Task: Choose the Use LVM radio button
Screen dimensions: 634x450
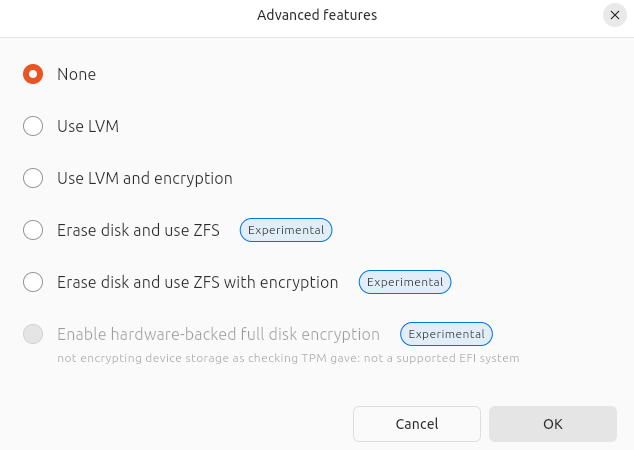Action: pyautogui.click(x=33, y=126)
